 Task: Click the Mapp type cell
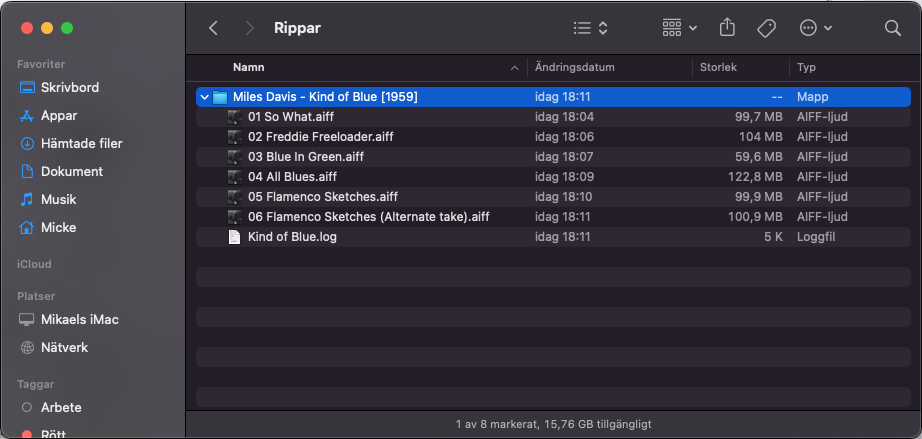[x=813, y=97]
